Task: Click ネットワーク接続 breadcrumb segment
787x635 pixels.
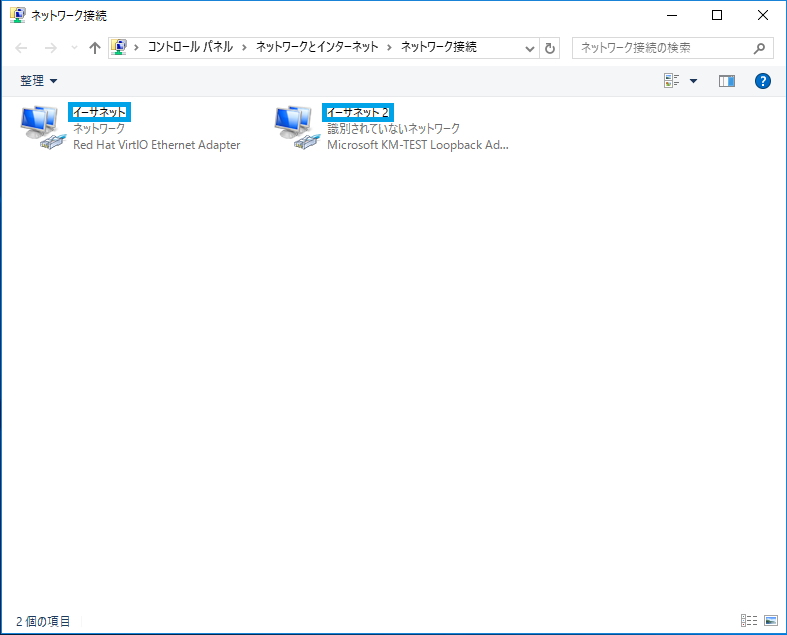Action: pyautogui.click(x=439, y=47)
